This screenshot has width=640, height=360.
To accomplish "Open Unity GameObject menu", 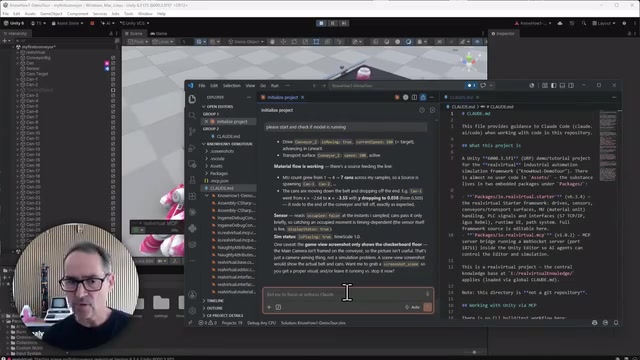I will point(51,14).
